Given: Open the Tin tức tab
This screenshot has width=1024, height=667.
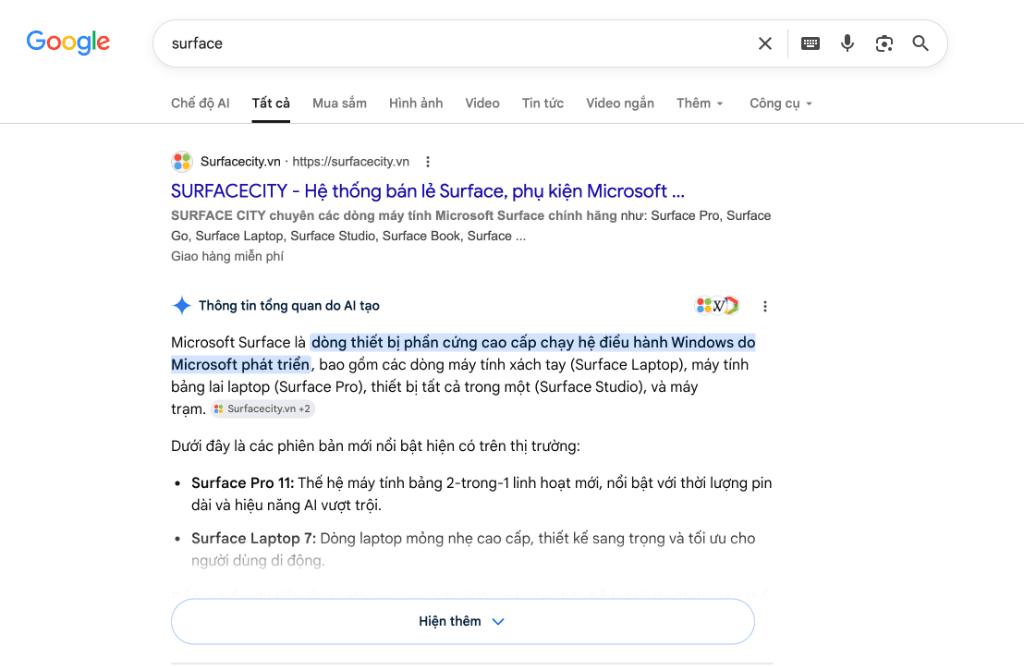Looking at the screenshot, I should [x=543, y=103].
